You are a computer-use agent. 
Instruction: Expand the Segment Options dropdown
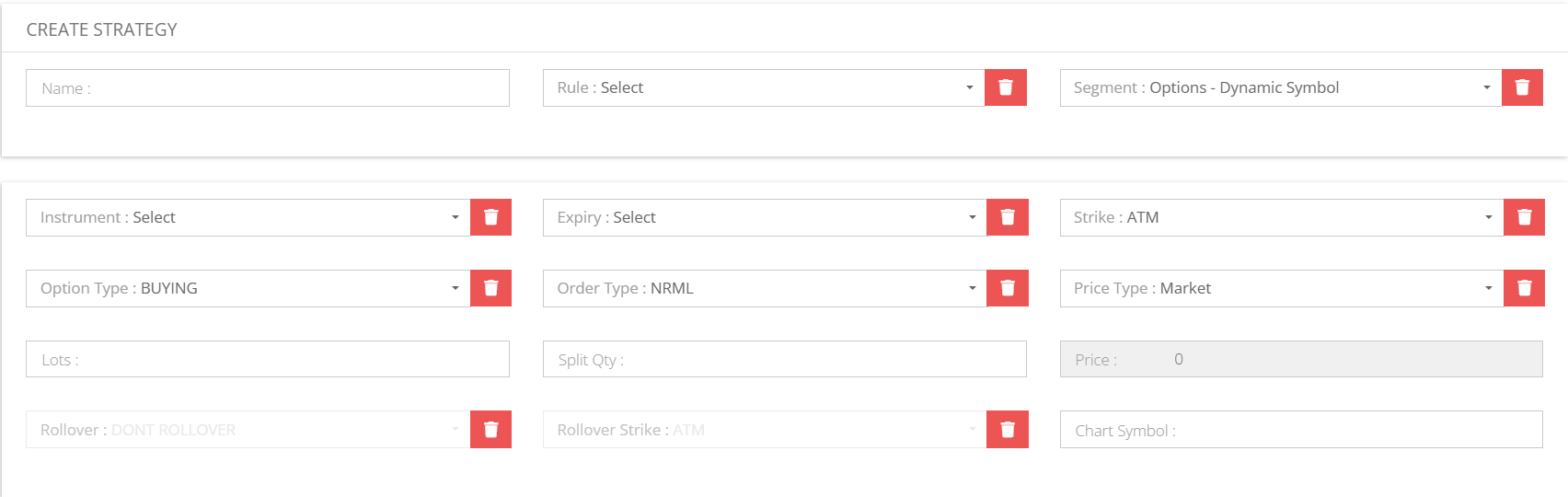point(1281,87)
